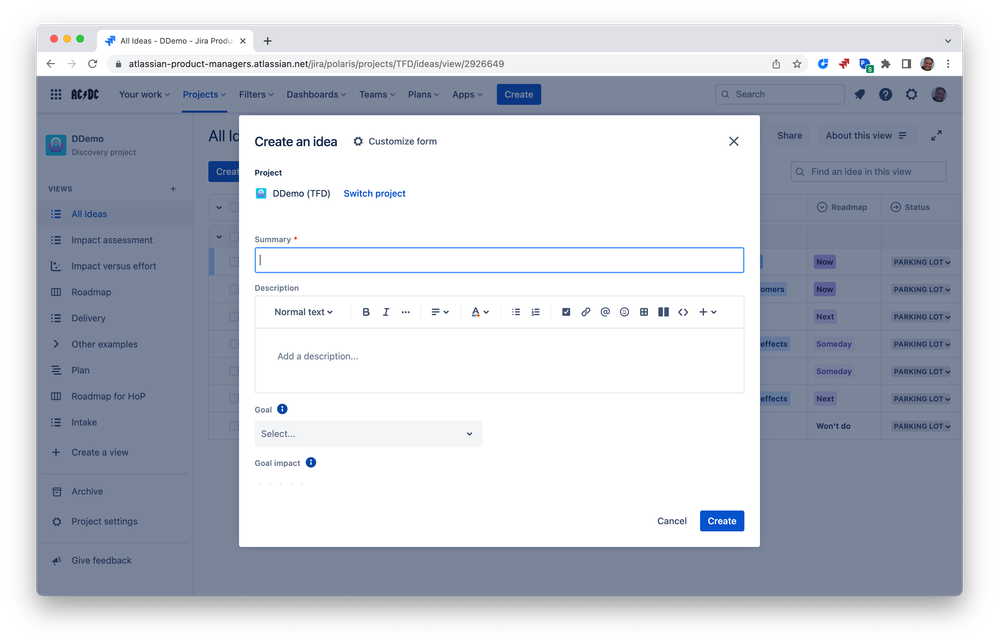Click Create button in top navigation
The width and height of the screenshot is (999, 644).
coord(519,94)
